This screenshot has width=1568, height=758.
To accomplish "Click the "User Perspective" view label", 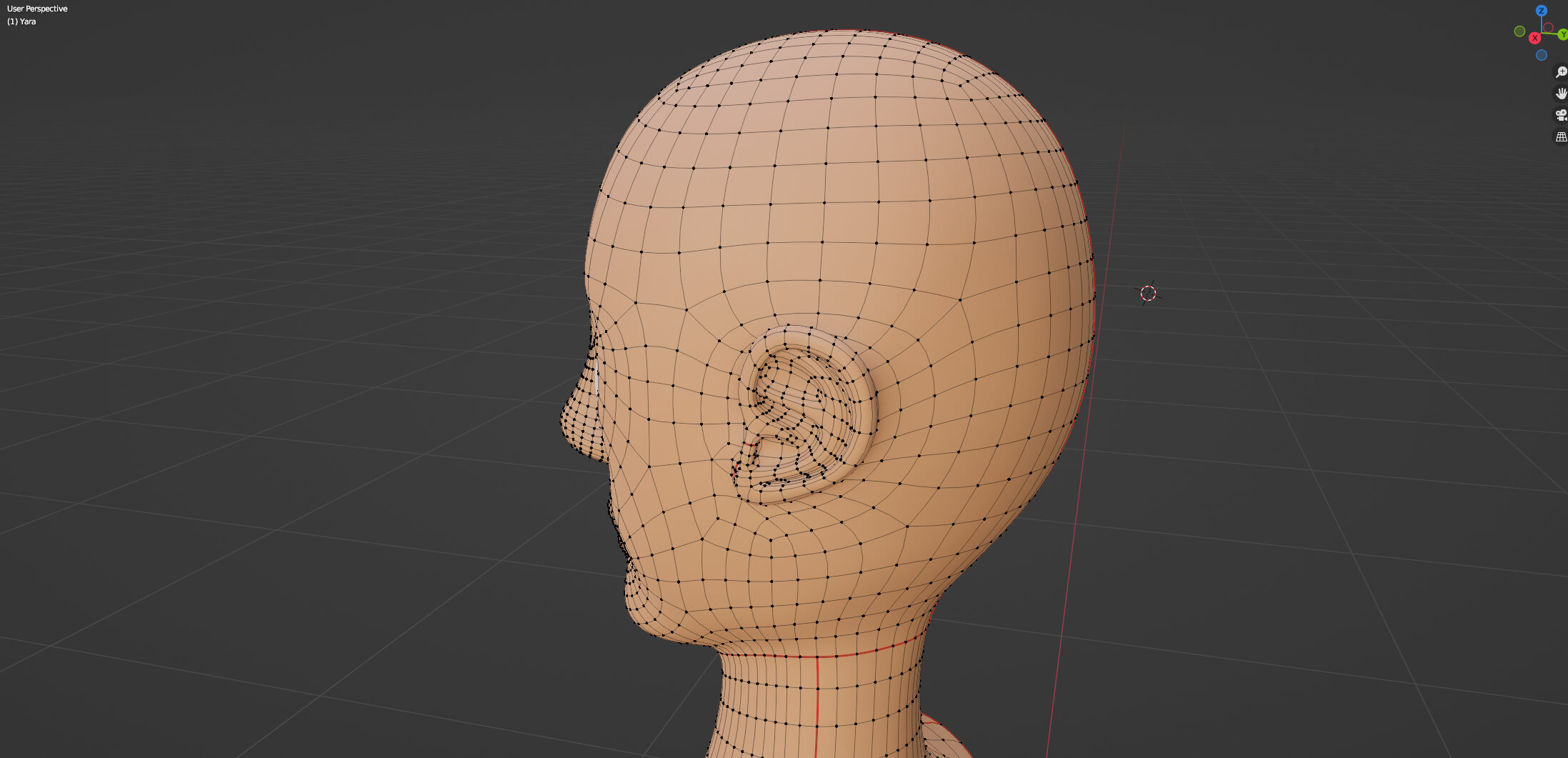I will click(37, 9).
